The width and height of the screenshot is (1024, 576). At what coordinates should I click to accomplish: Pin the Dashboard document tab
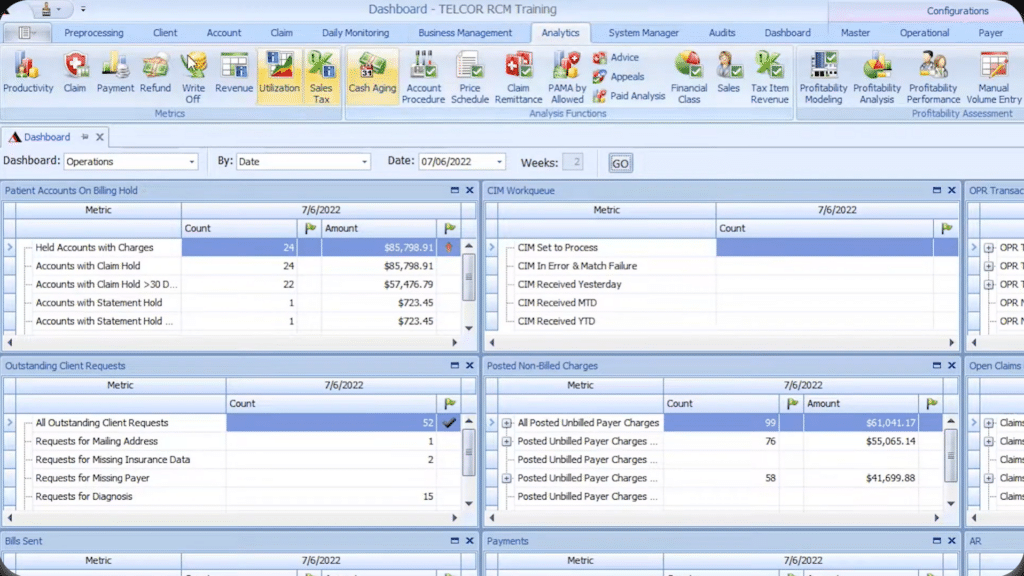pyautogui.click(x=85, y=137)
